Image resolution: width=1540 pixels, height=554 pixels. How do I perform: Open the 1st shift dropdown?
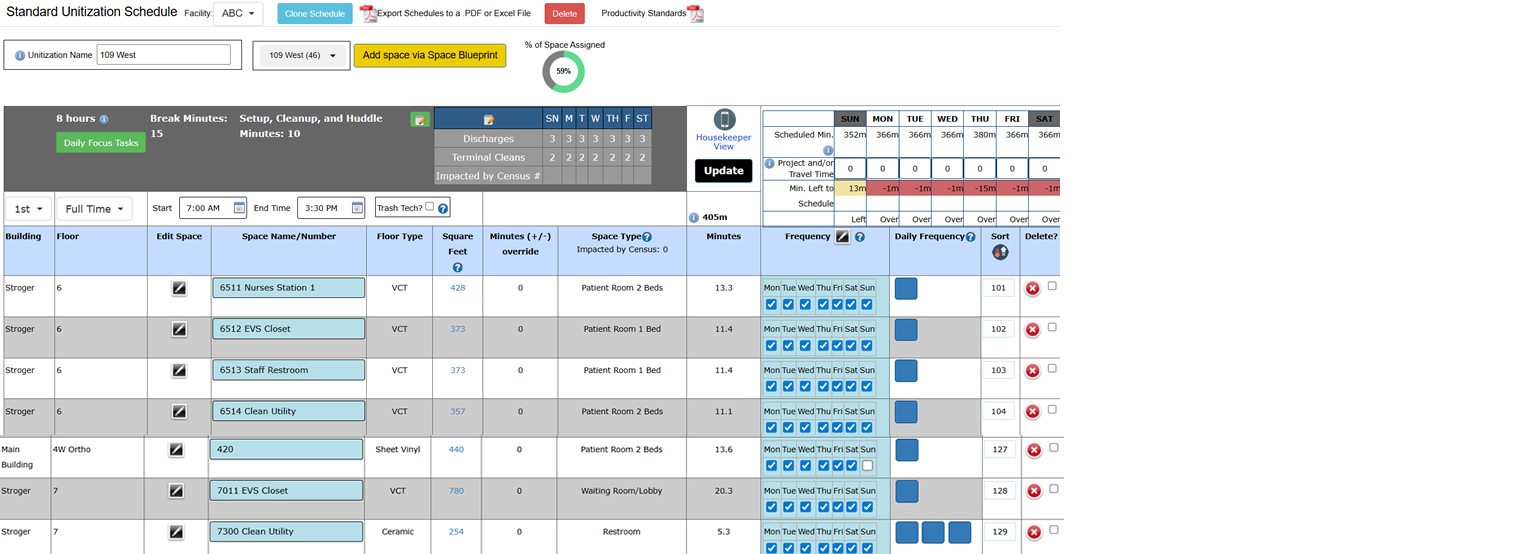(x=29, y=209)
